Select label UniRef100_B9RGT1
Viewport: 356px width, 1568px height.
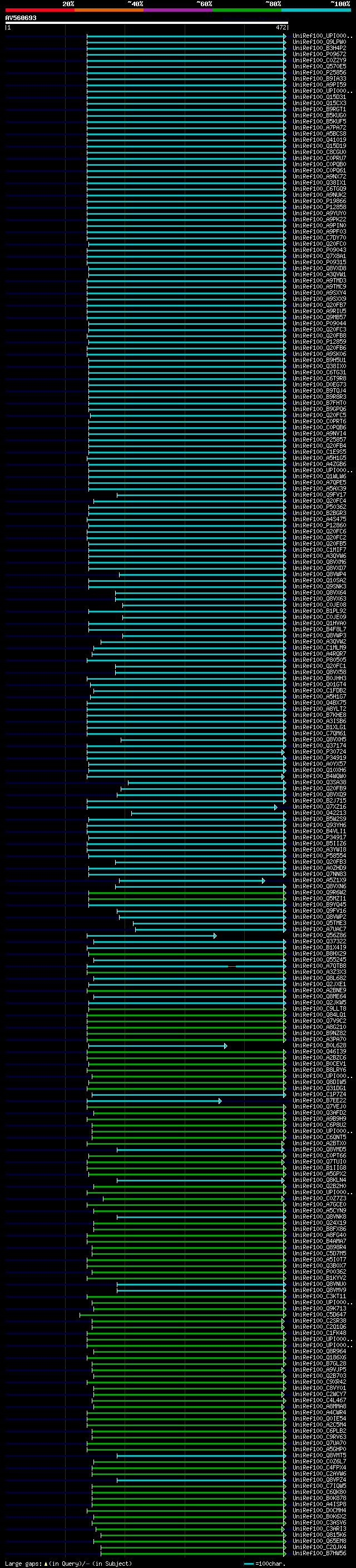319,109
